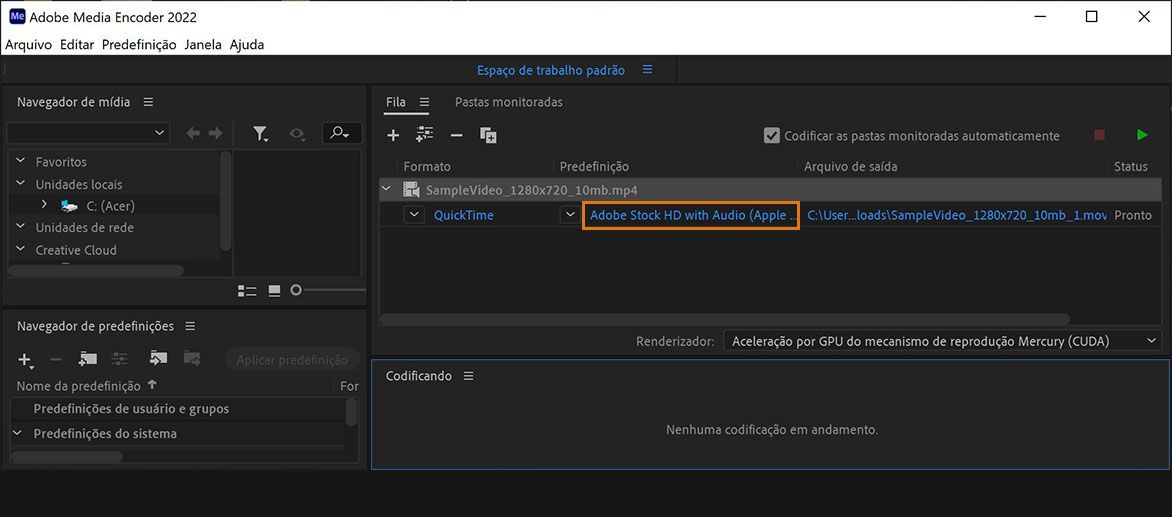
Task: Collapse the Unidades de rede node
Action: pyautogui.click(x=20, y=227)
